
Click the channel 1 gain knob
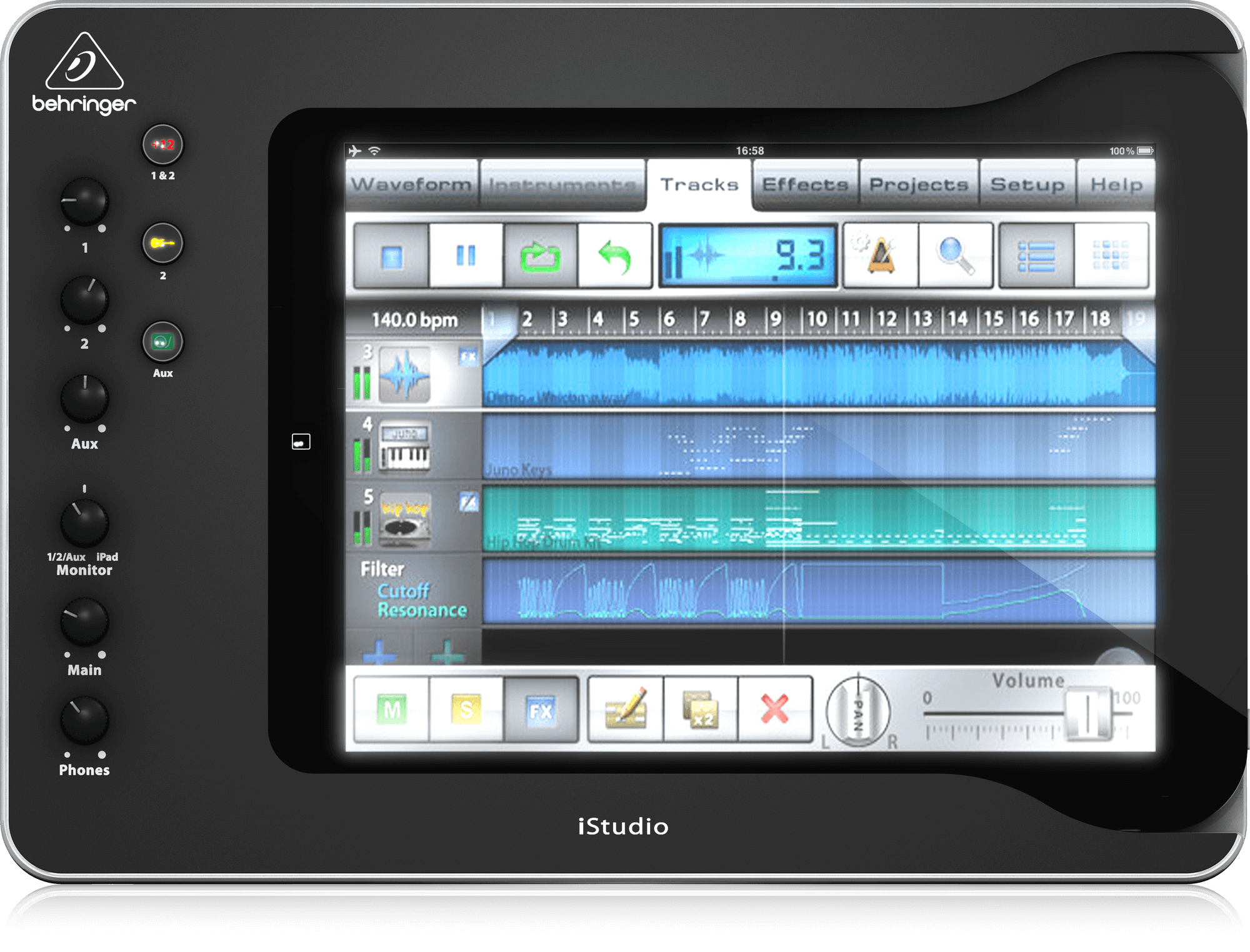pyautogui.click(x=84, y=202)
